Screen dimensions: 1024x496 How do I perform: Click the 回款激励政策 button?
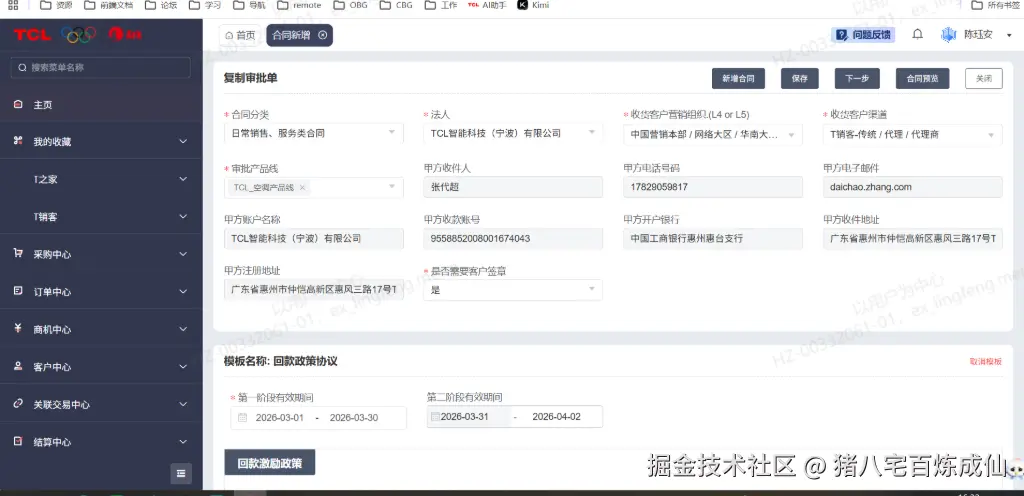pos(270,462)
